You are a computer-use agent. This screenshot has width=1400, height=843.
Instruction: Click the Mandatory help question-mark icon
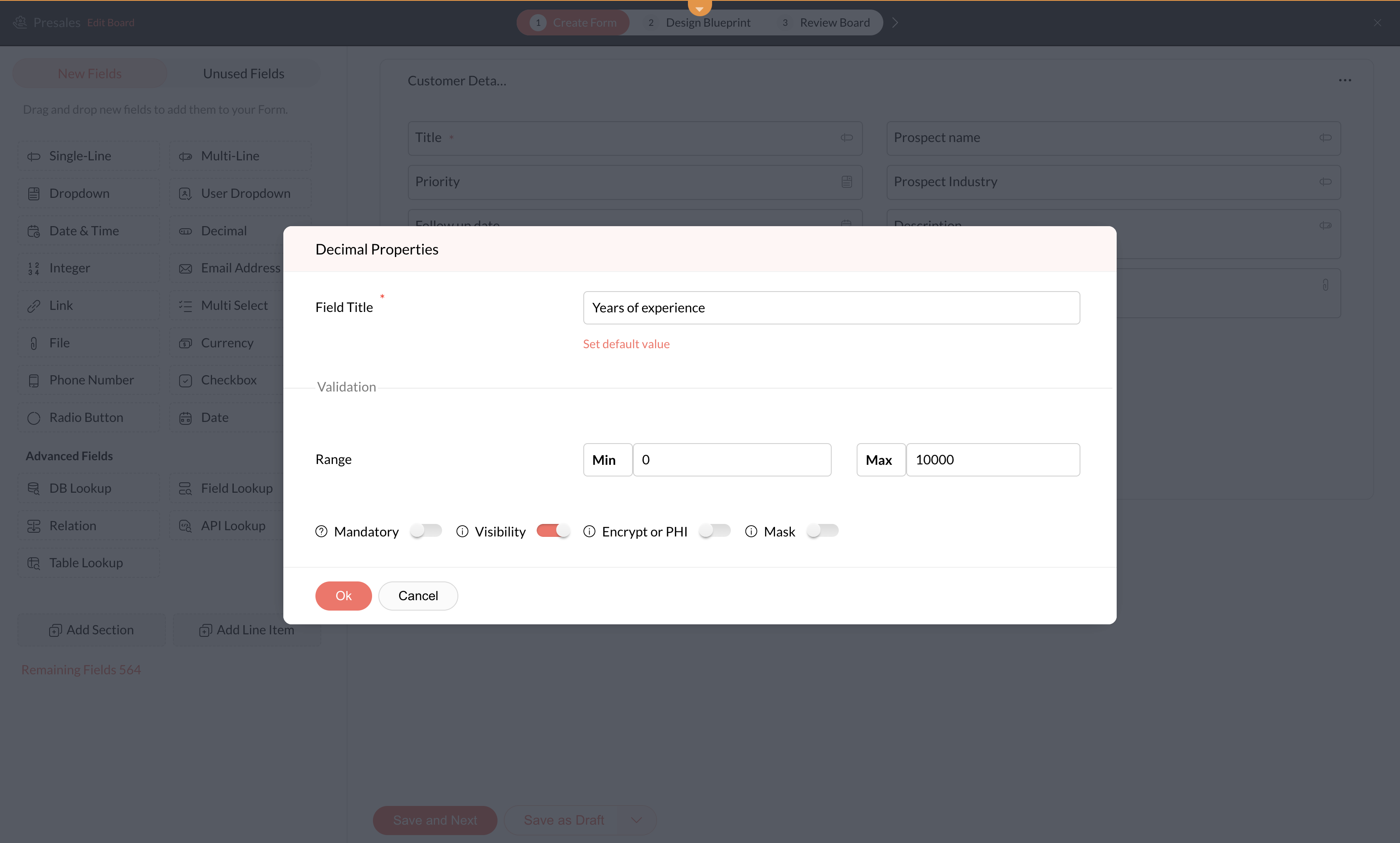tap(321, 531)
